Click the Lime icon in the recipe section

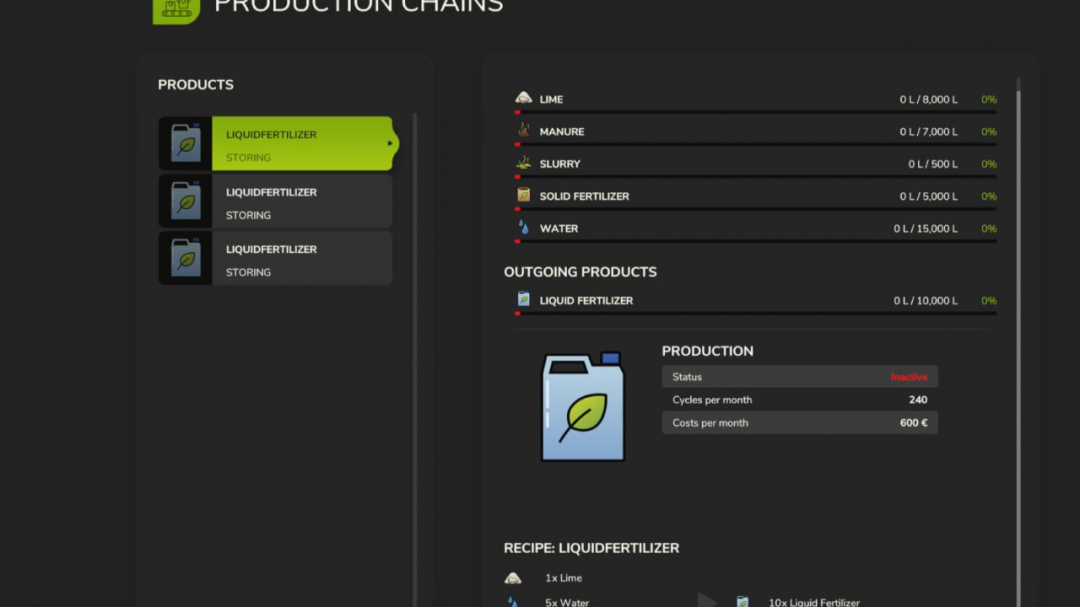pos(512,577)
